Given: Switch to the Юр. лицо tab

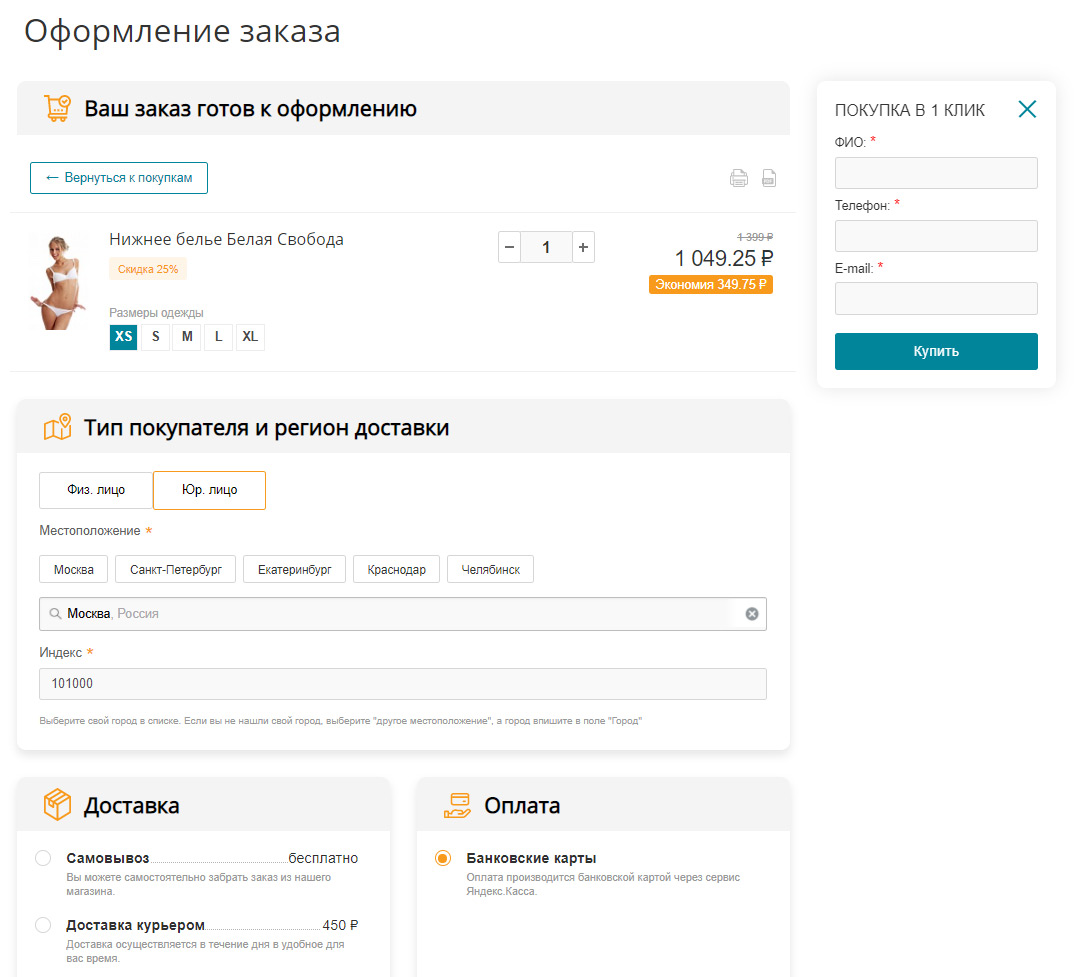Looking at the screenshot, I should [208, 490].
